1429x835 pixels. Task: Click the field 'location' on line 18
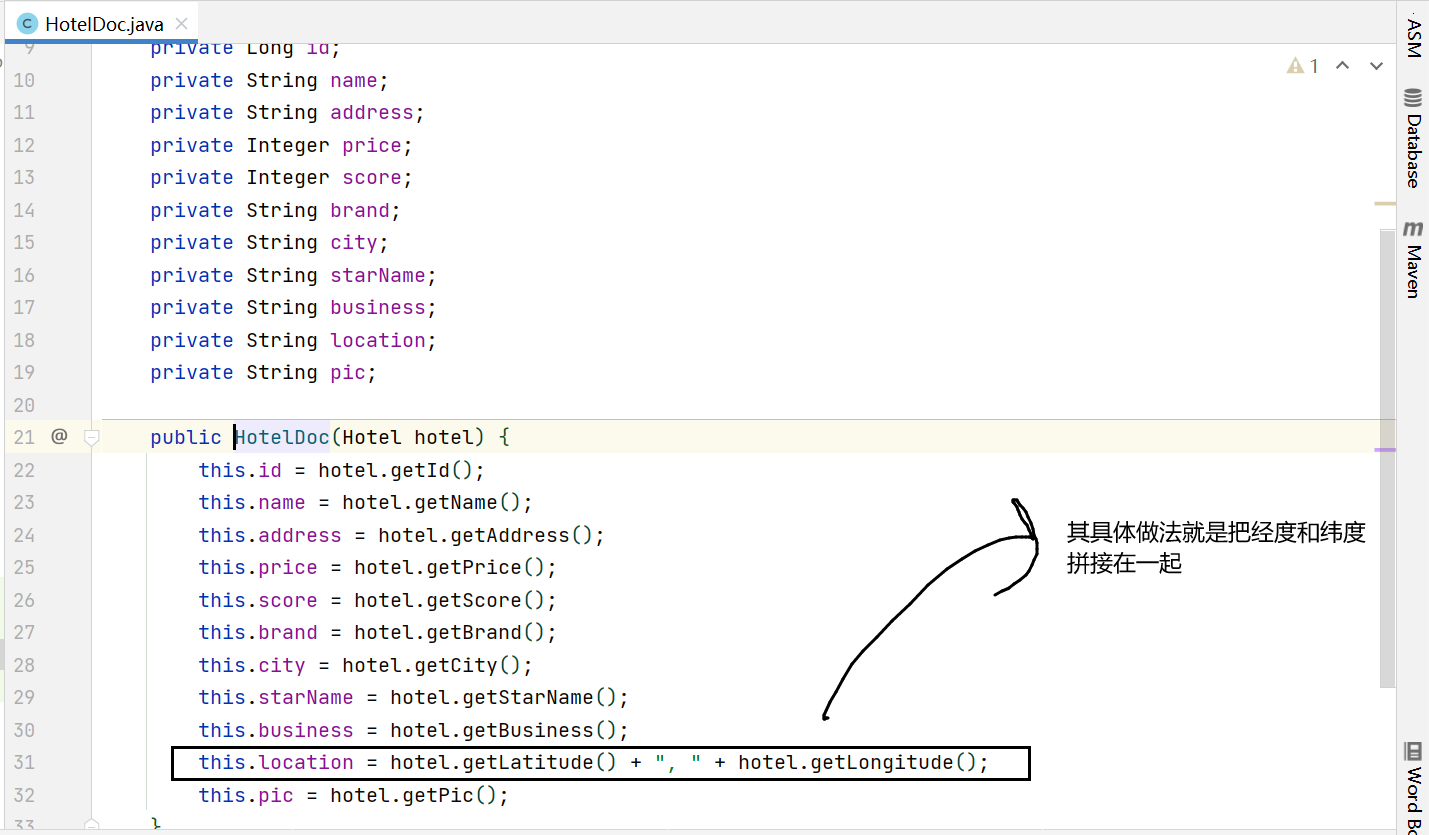(x=378, y=340)
